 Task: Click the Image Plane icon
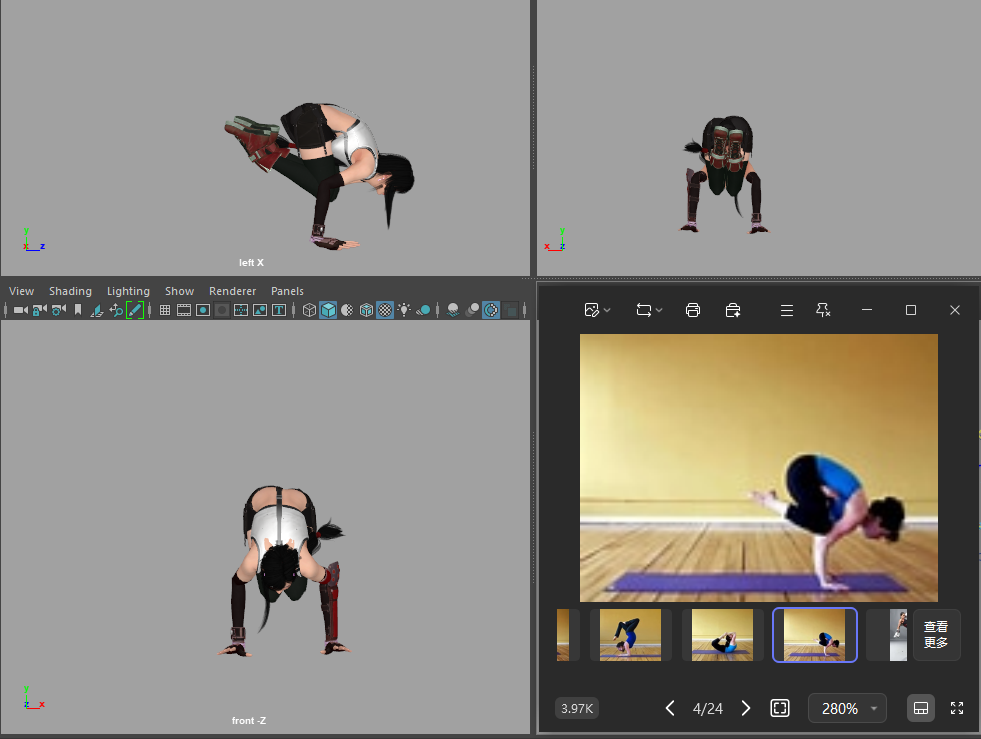coord(96,310)
